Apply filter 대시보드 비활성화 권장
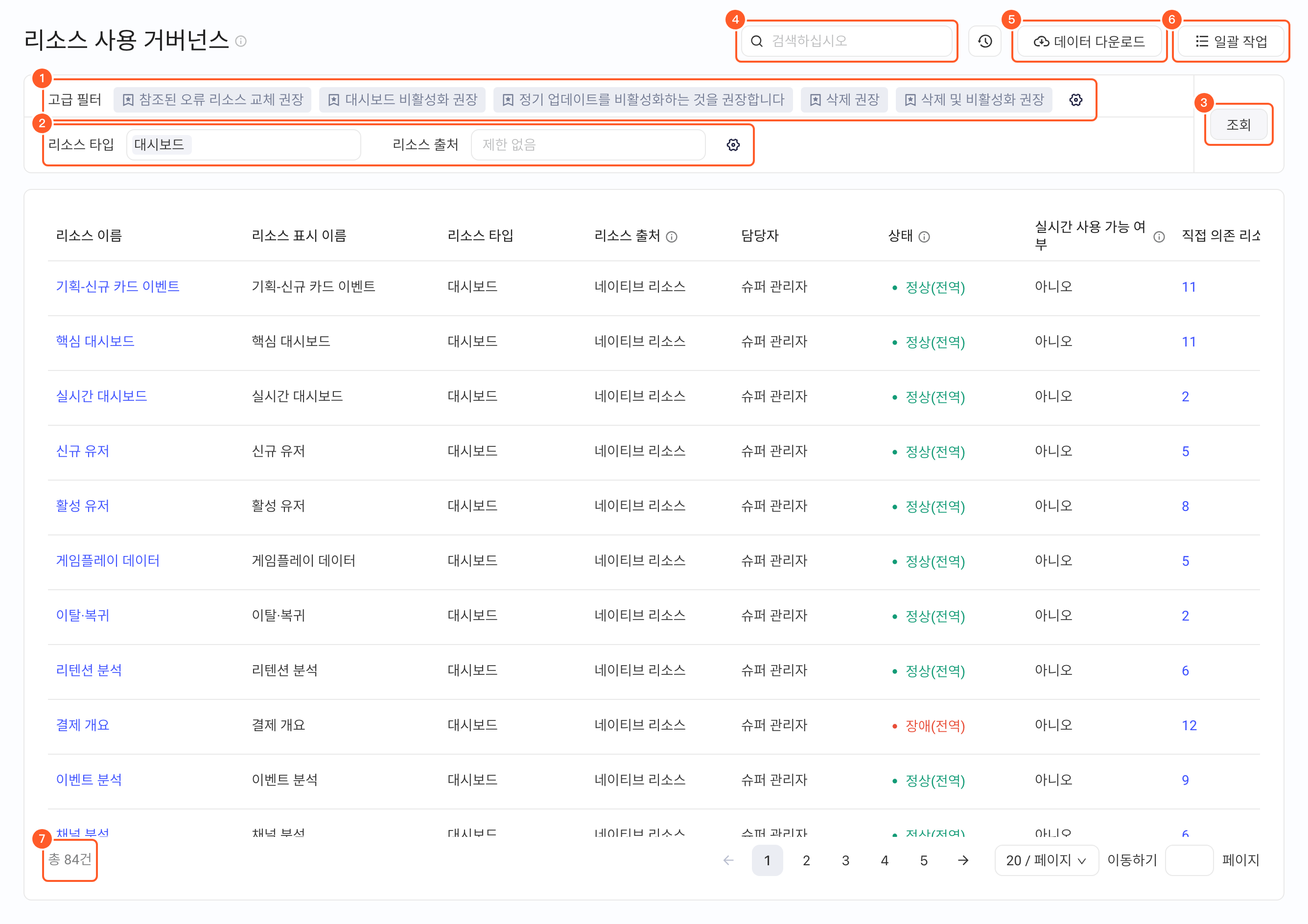This screenshot has height=924, width=1308. [402, 100]
